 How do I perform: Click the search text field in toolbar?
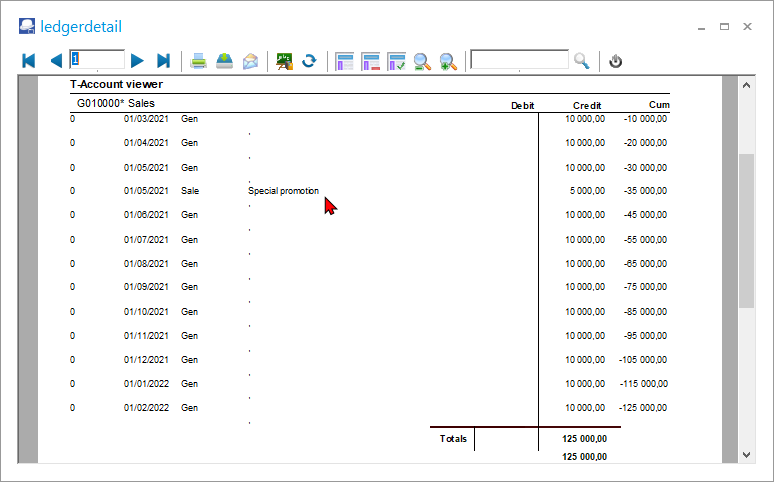pyautogui.click(x=519, y=60)
